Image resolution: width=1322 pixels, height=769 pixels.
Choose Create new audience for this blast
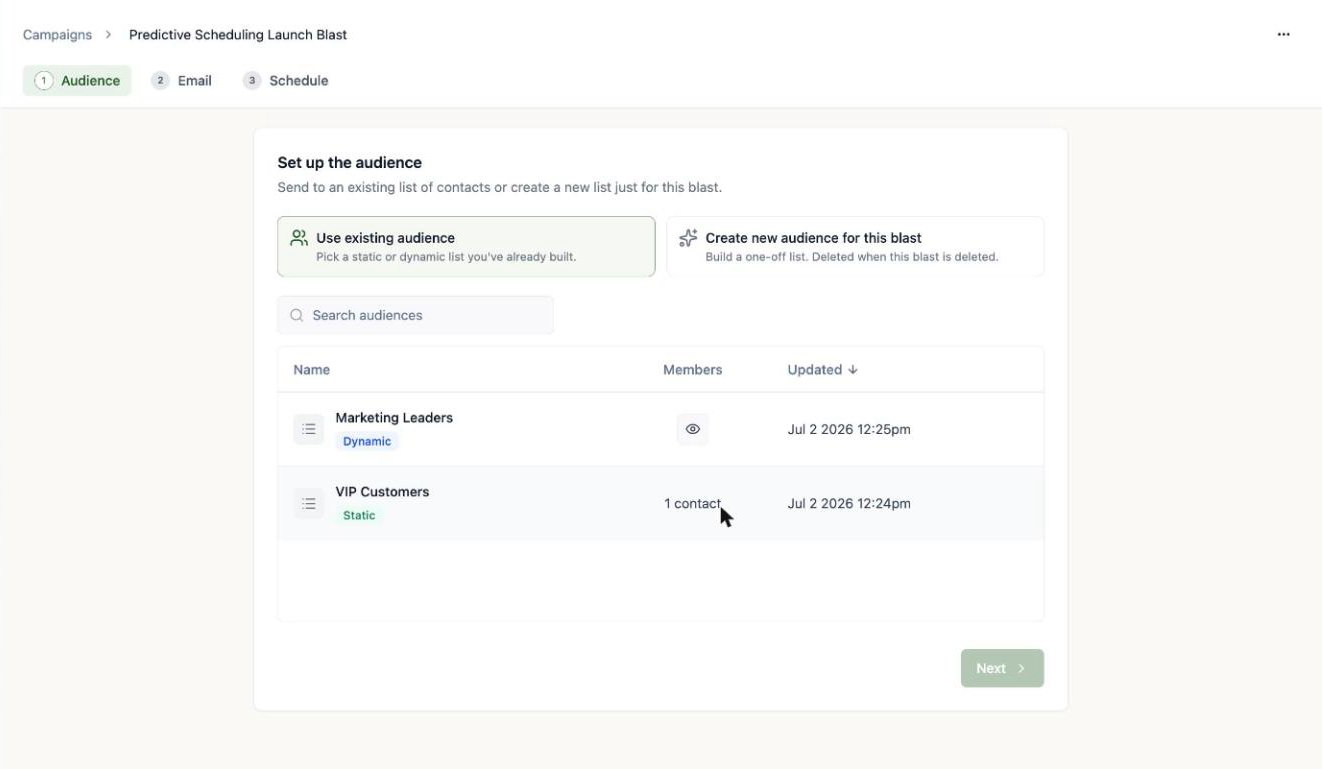855,246
